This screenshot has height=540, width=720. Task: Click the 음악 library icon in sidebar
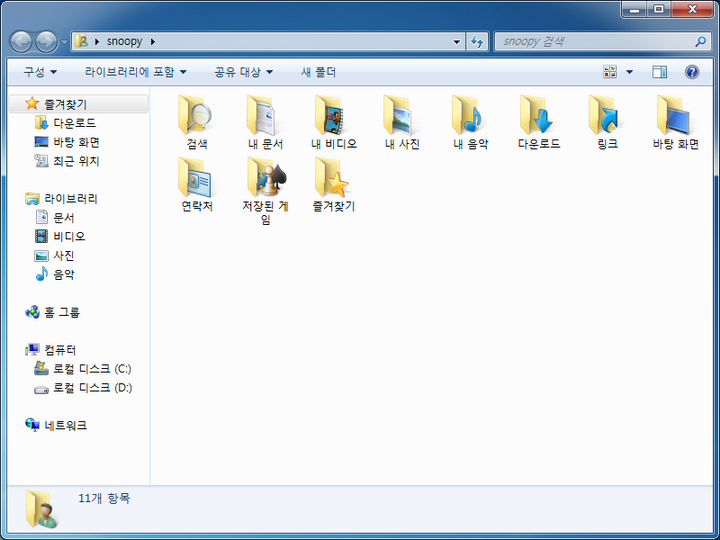[42, 274]
